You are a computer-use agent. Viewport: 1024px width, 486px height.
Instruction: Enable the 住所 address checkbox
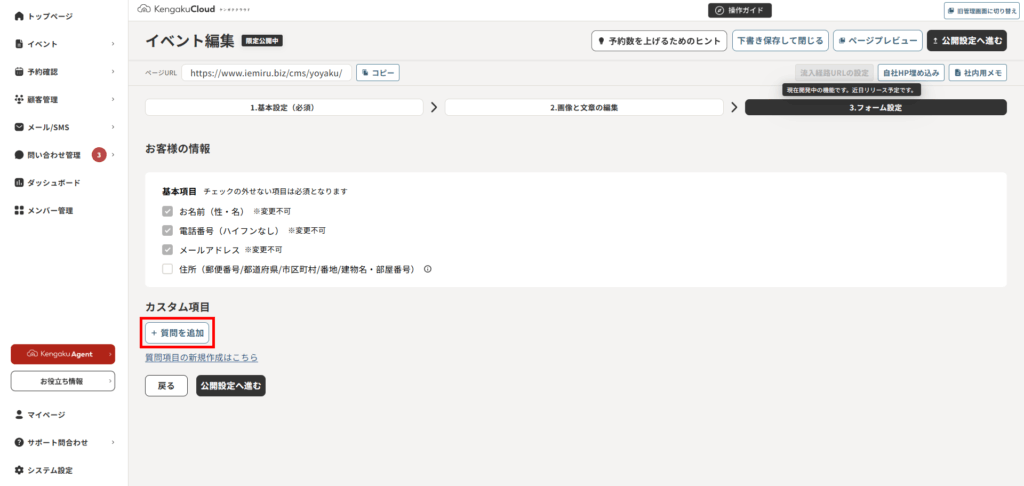click(x=167, y=268)
